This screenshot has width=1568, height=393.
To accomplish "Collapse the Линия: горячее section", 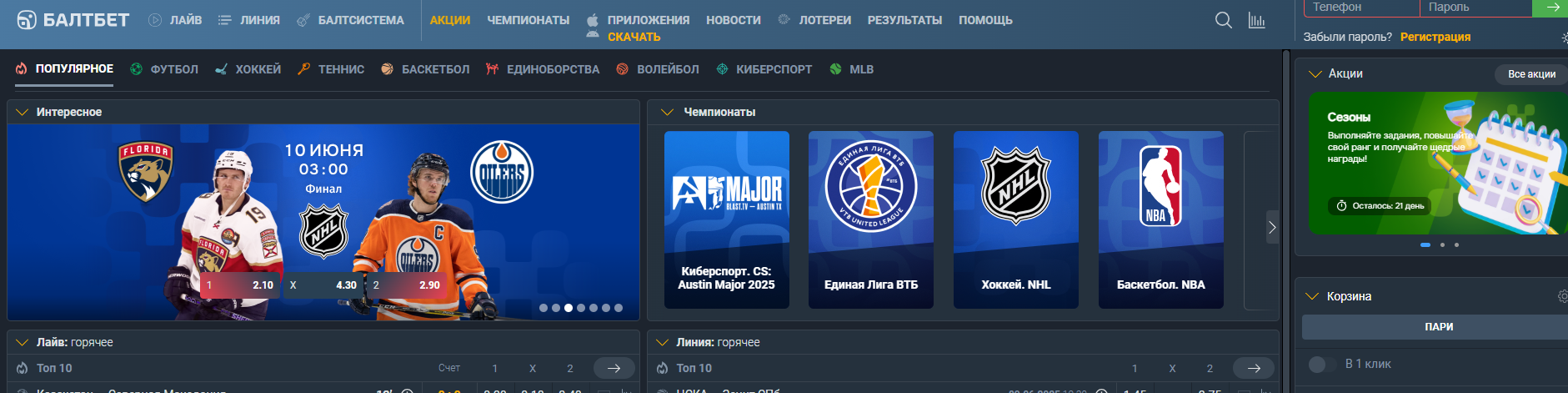I will tap(663, 342).
